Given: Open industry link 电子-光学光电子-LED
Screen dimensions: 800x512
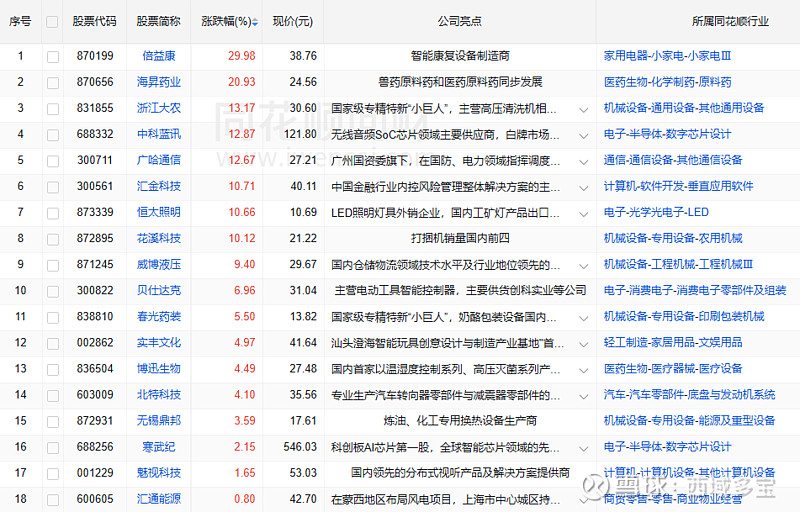Looking at the screenshot, I should pos(656,212).
